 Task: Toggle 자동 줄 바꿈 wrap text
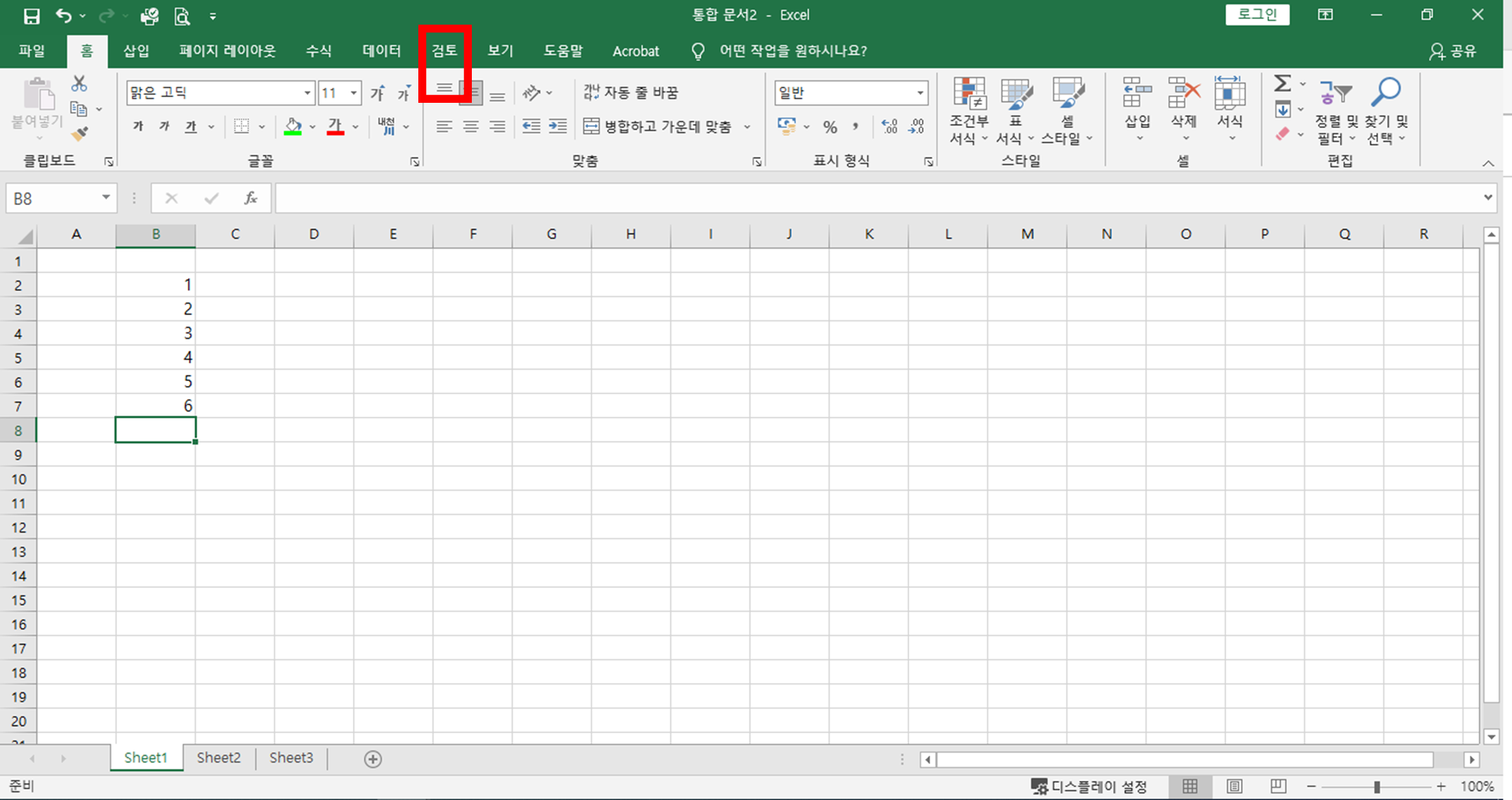click(631, 92)
